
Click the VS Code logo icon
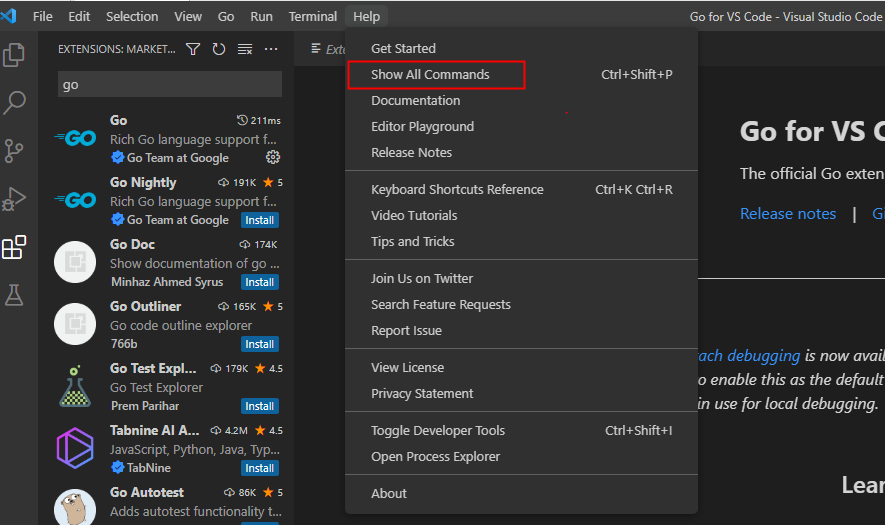click(x=8, y=16)
